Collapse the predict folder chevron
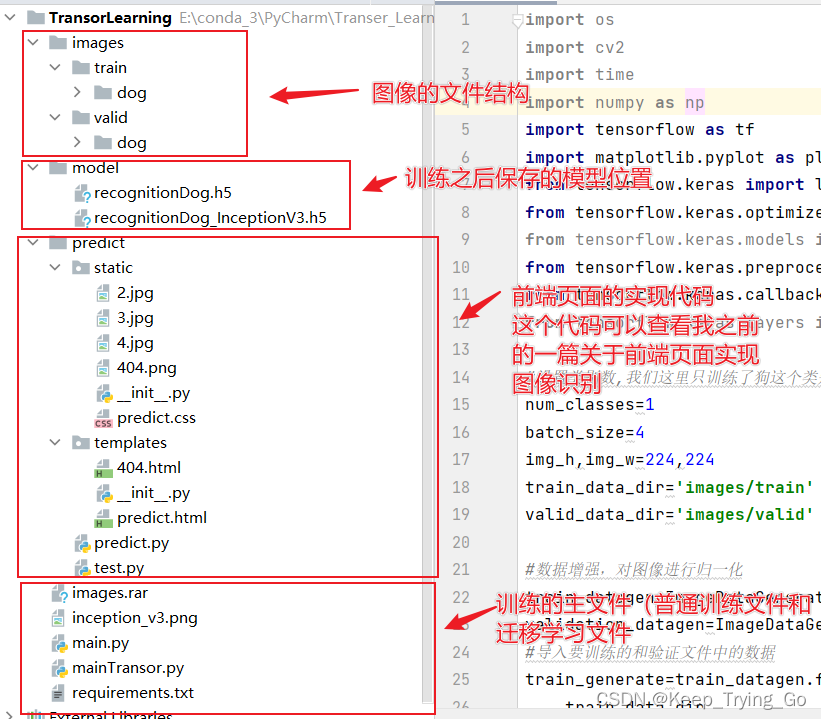The height and width of the screenshot is (719, 821). (x=33, y=242)
